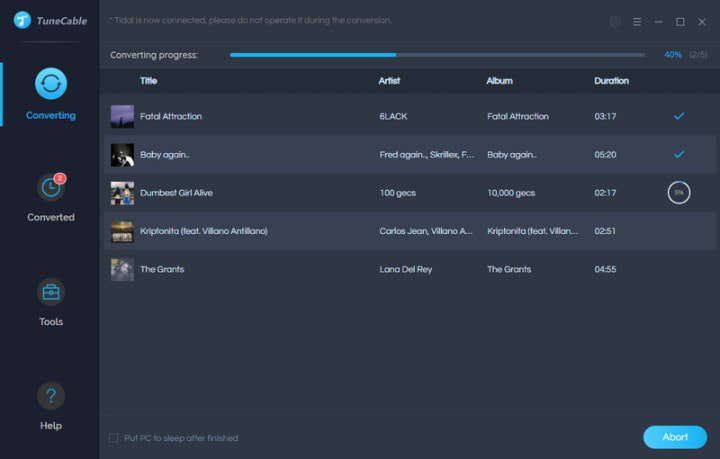This screenshot has width=720, height=459.
Task: Click the 02:17 duration value
Action: tap(605, 193)
